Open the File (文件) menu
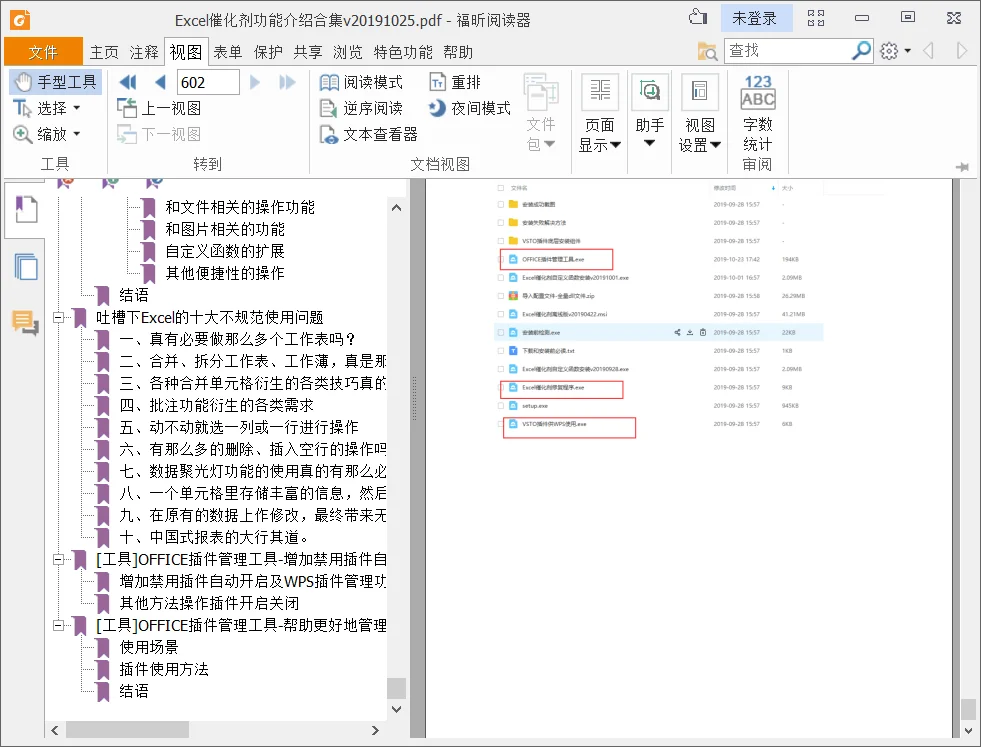The height and width of the screenshot is (747, 981). (x=43, y=52)
